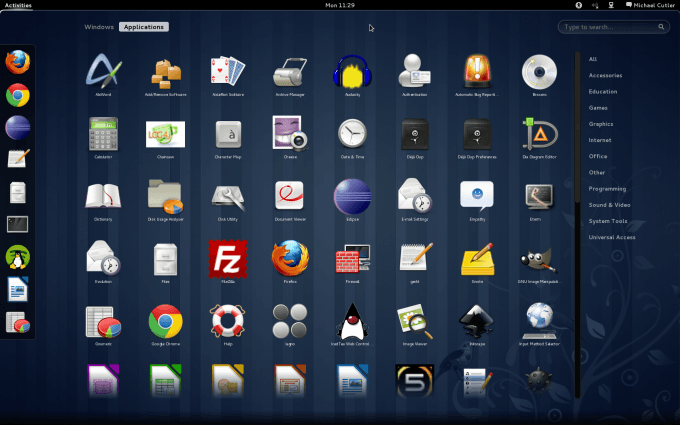Click the Type to search field
This screenshot has height=425, width=680.
614,27
